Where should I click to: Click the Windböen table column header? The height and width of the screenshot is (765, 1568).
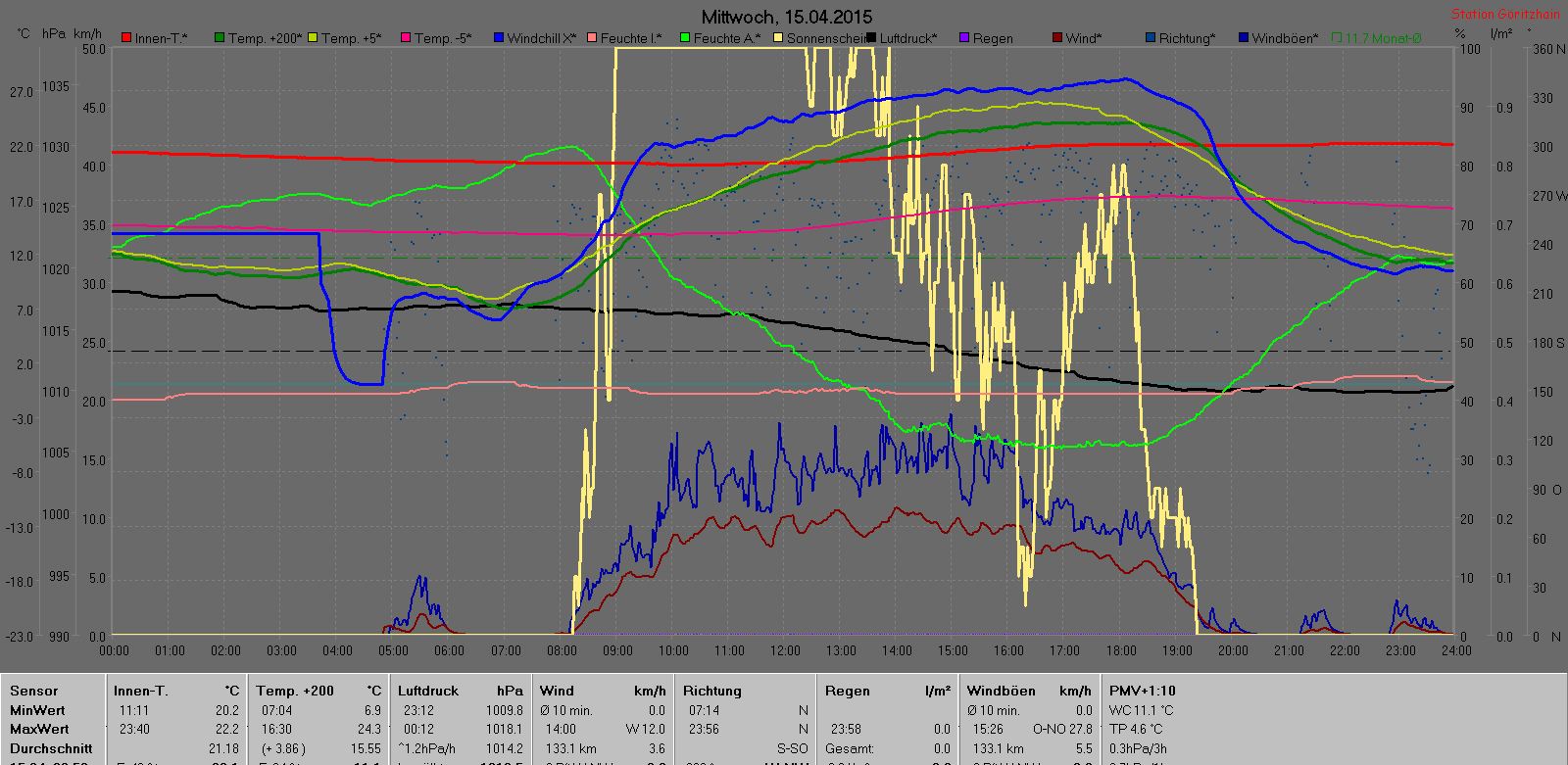(1002, 691)
